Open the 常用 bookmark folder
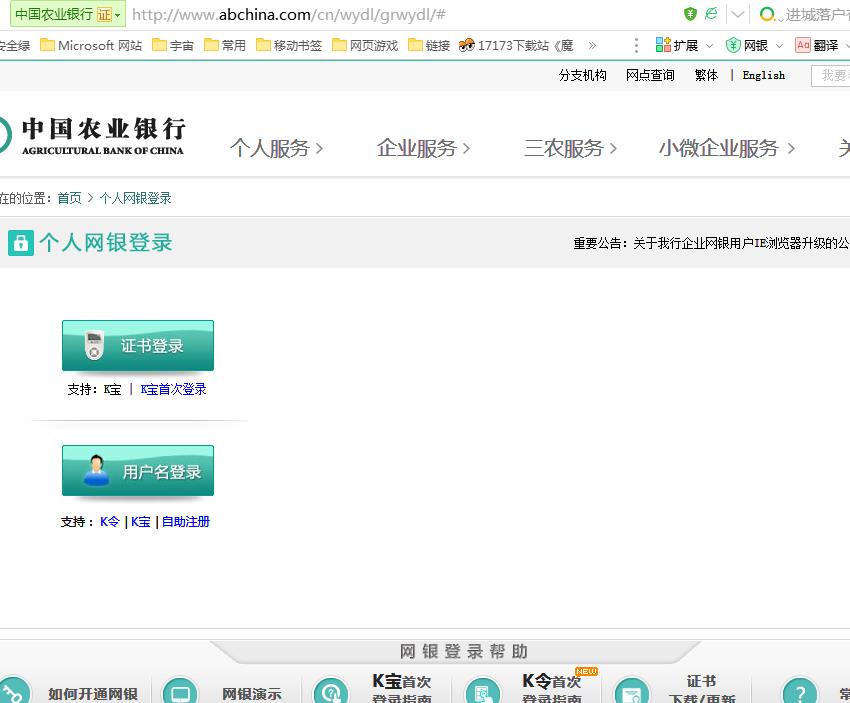Viewport: 850px width, 703px height. (225, 45)
